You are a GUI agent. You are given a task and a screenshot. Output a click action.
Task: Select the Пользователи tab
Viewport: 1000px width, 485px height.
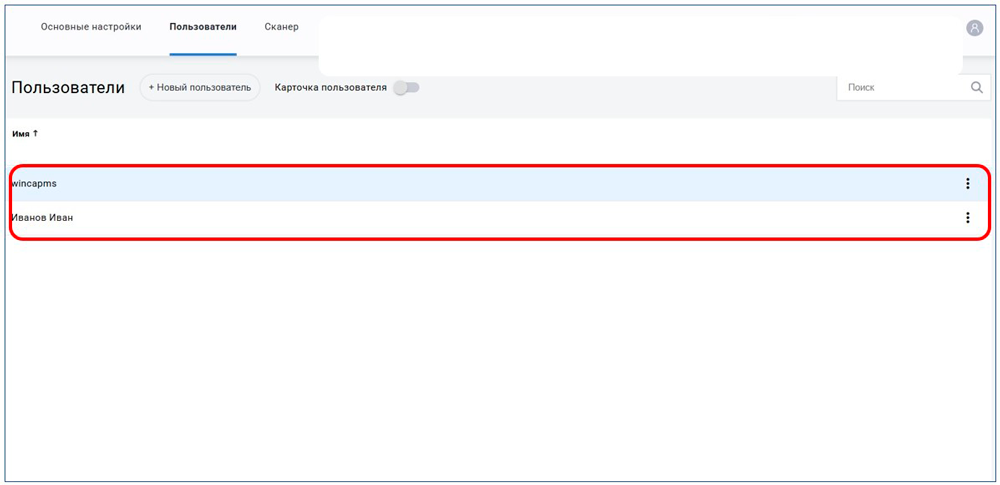pyautogui.click(x=203, y=27)
